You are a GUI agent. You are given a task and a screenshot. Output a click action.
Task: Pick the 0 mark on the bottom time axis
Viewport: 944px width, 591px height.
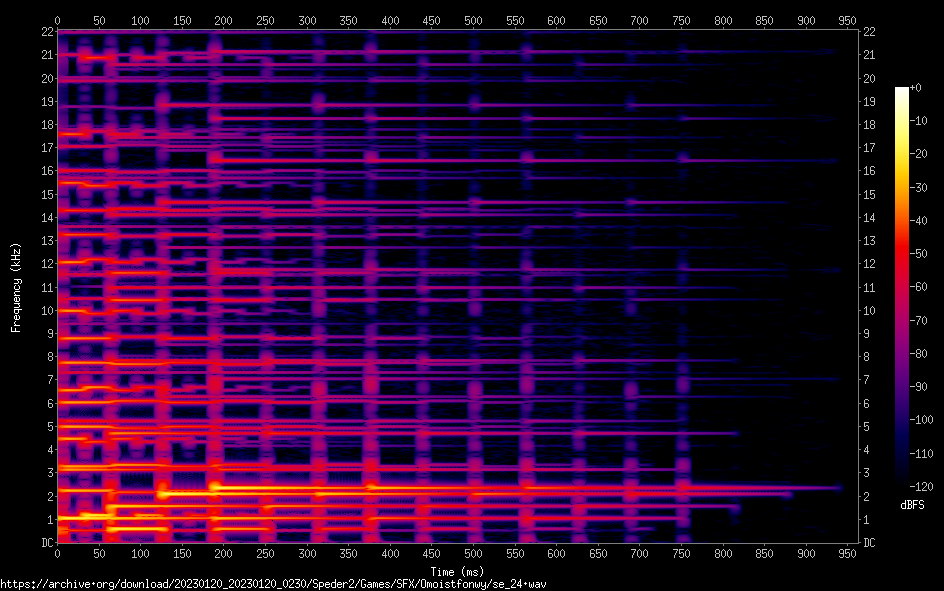[x=57, y=553]
